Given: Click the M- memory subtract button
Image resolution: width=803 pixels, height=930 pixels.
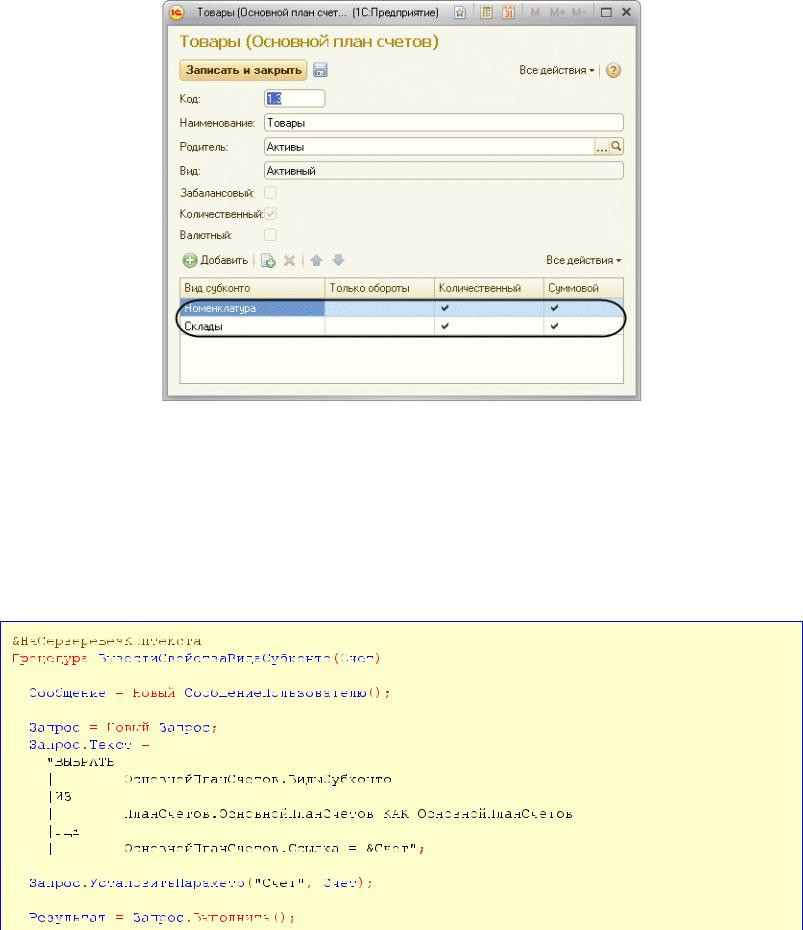Looking at the screenshot, I should pyautogui.click(x=579, y=12).
